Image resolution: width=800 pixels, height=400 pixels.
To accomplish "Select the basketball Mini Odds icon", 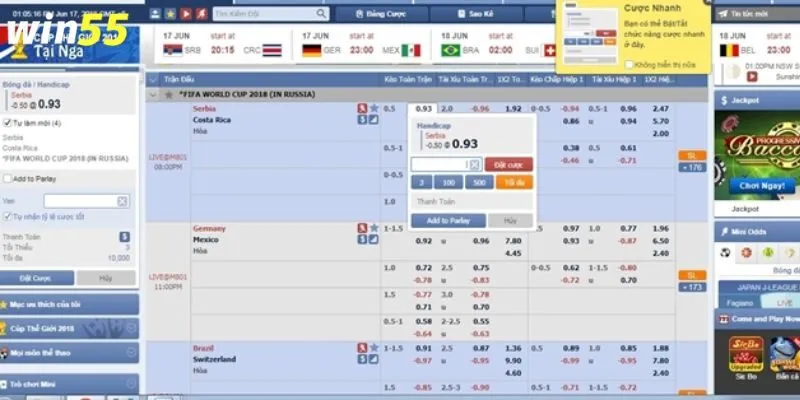I will tap(746, 253).
